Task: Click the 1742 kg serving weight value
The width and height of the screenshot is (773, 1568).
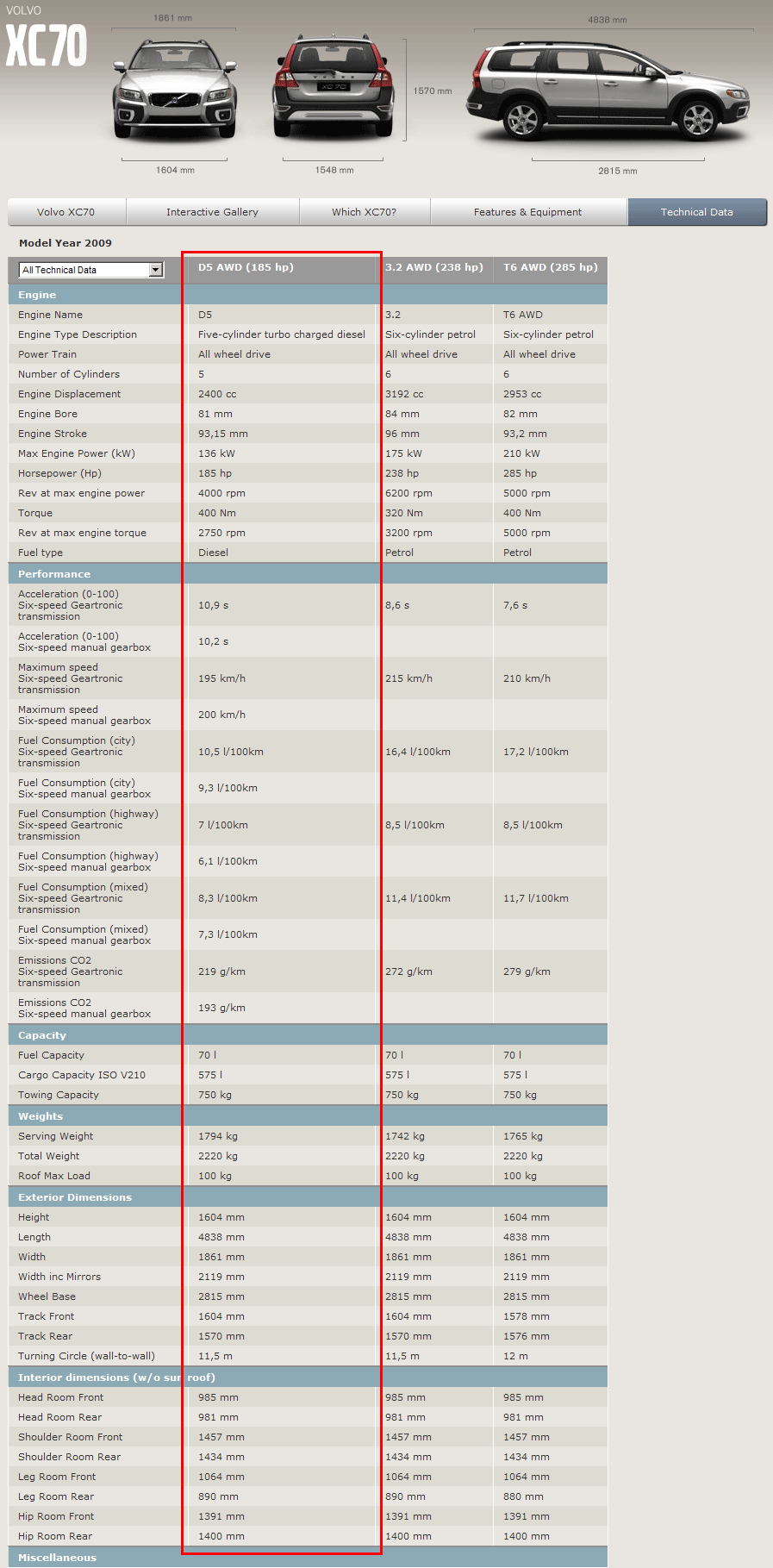Action: pos(405,1136)
